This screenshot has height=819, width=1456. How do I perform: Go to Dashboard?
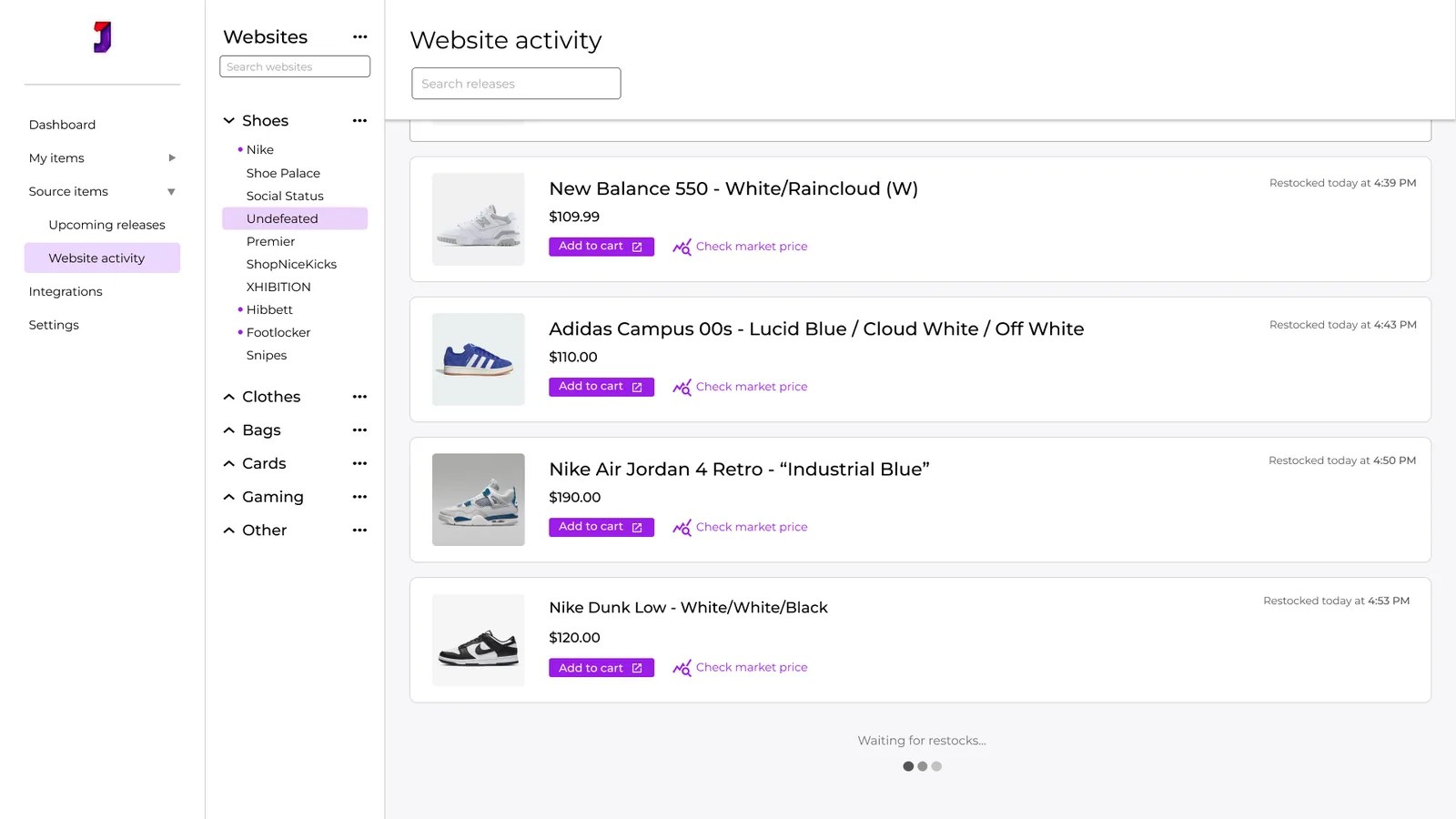[62, 125]
